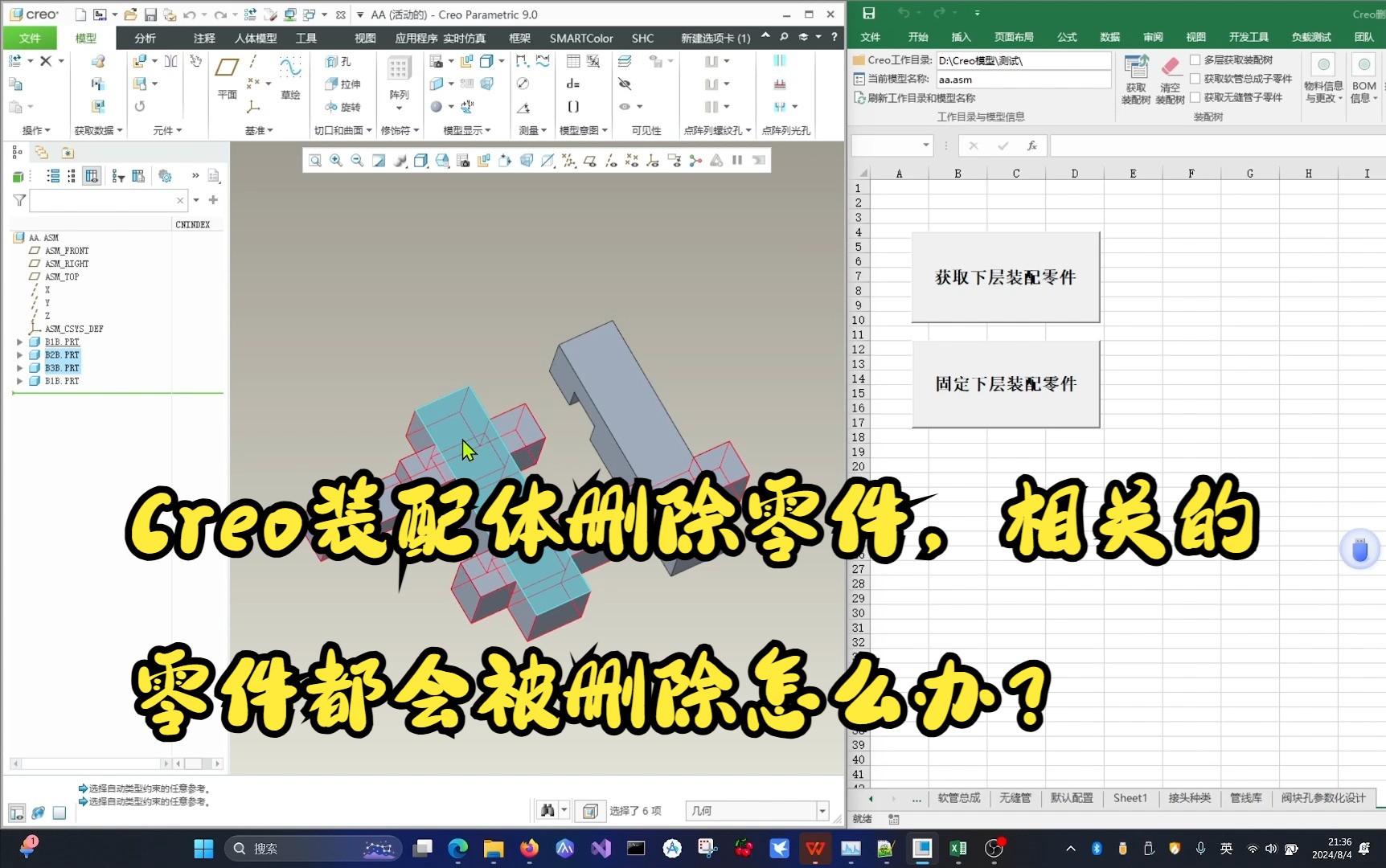Image resolution: width=1386 pixels, height=868 pixels.
Task: Select ASM_CSYS_DEF in model tree
Action: (x=74, y=329)
